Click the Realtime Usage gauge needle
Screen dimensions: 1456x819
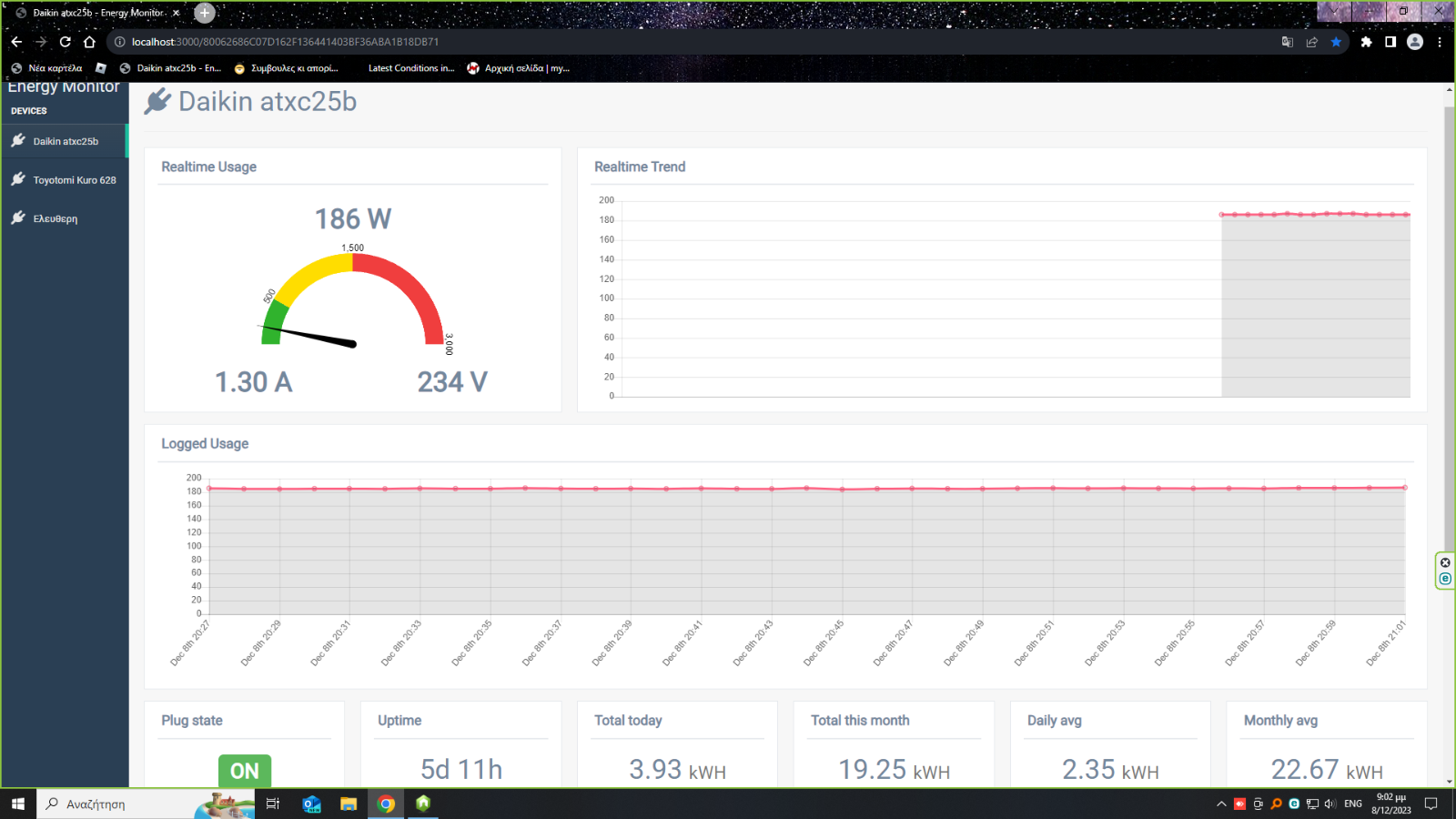307,335
